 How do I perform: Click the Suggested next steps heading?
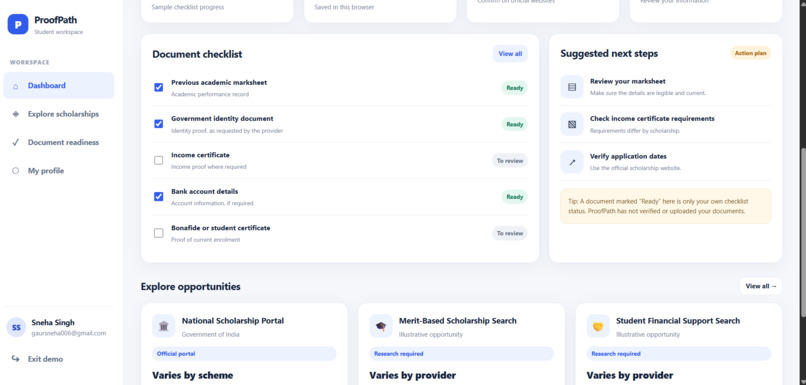[x=609, y=53]
